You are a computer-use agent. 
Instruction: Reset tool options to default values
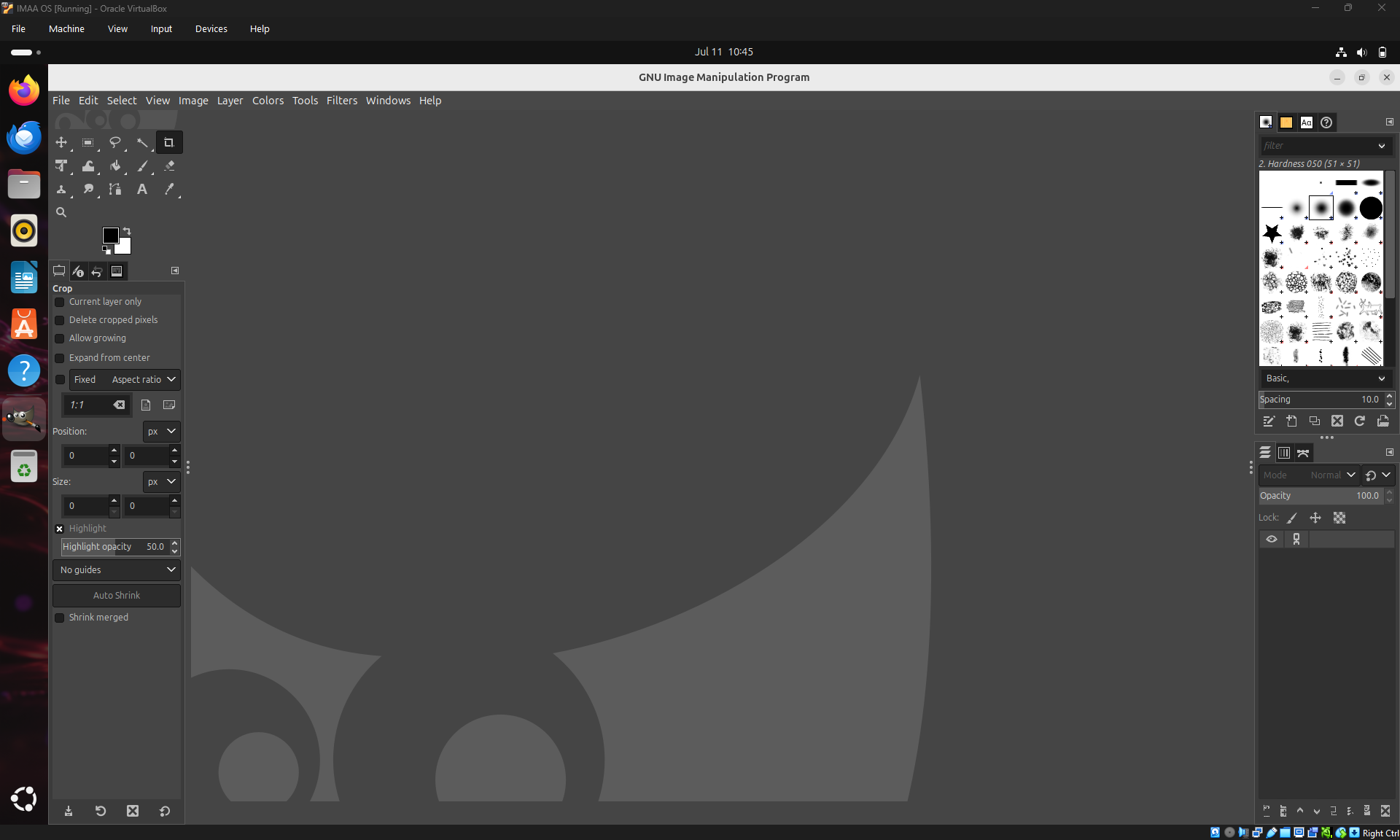coord(165,811)
